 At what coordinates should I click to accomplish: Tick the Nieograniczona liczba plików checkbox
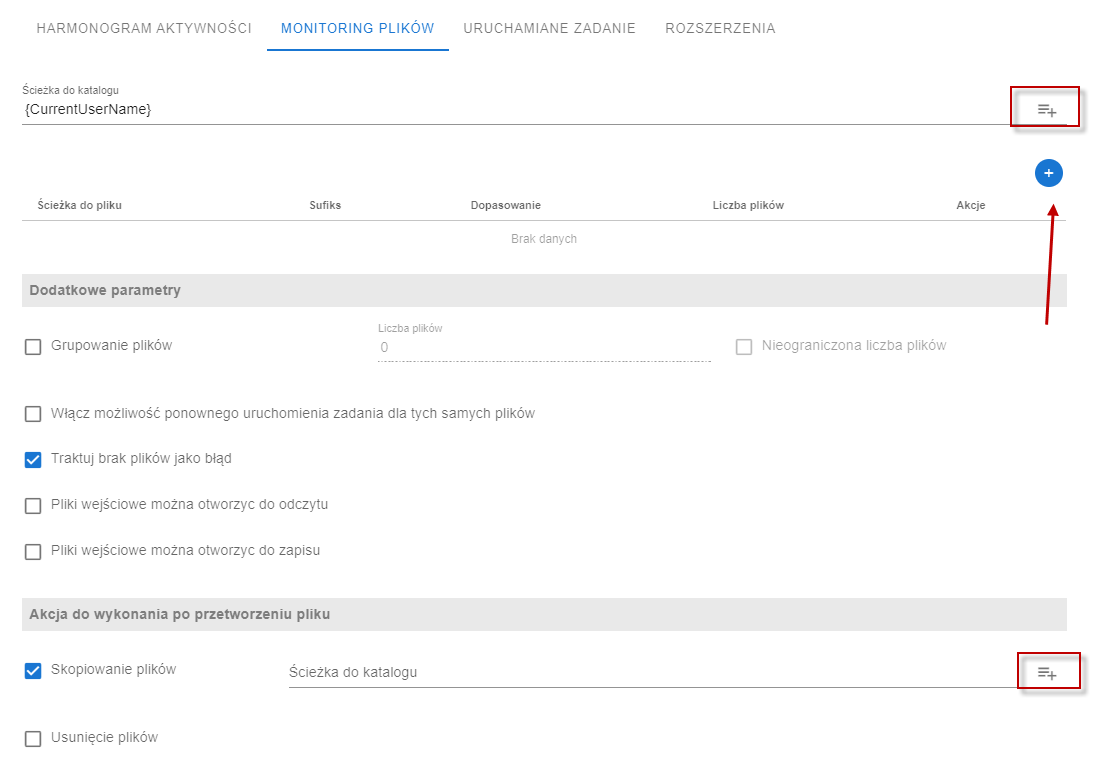pyautogui.click(x=744, y=346)
